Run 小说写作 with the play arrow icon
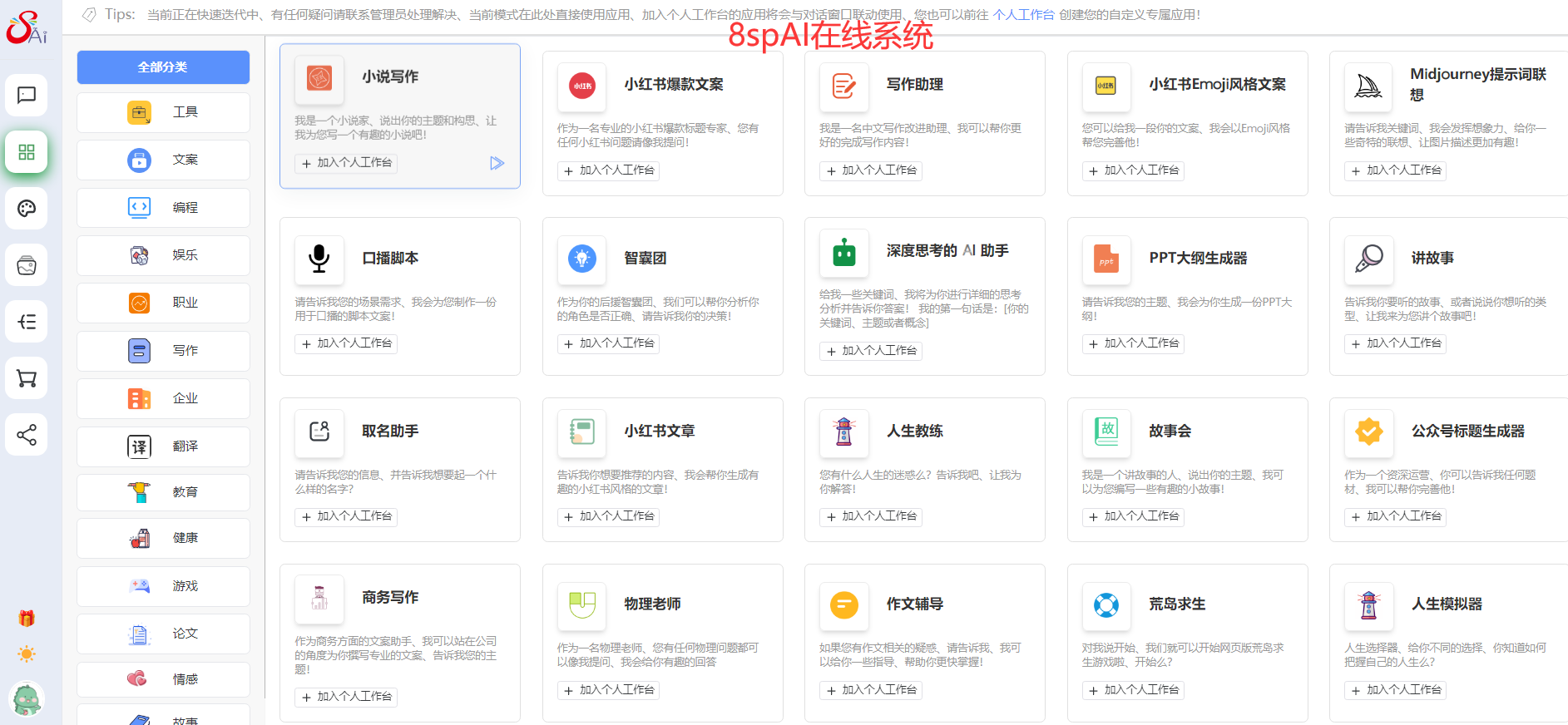This screenshot has height=725, width=1568. 497,163
